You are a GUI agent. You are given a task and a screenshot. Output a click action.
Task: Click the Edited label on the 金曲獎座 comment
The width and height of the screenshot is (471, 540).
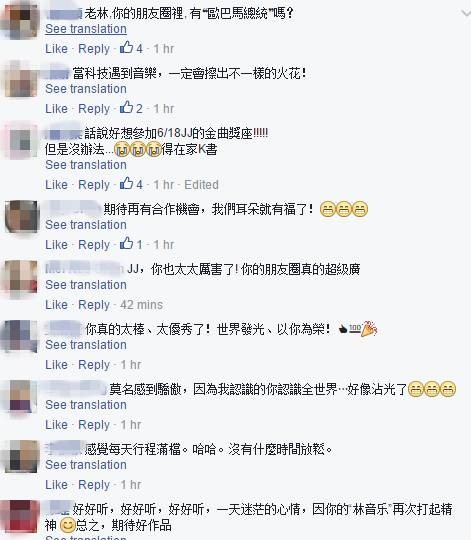201,185
